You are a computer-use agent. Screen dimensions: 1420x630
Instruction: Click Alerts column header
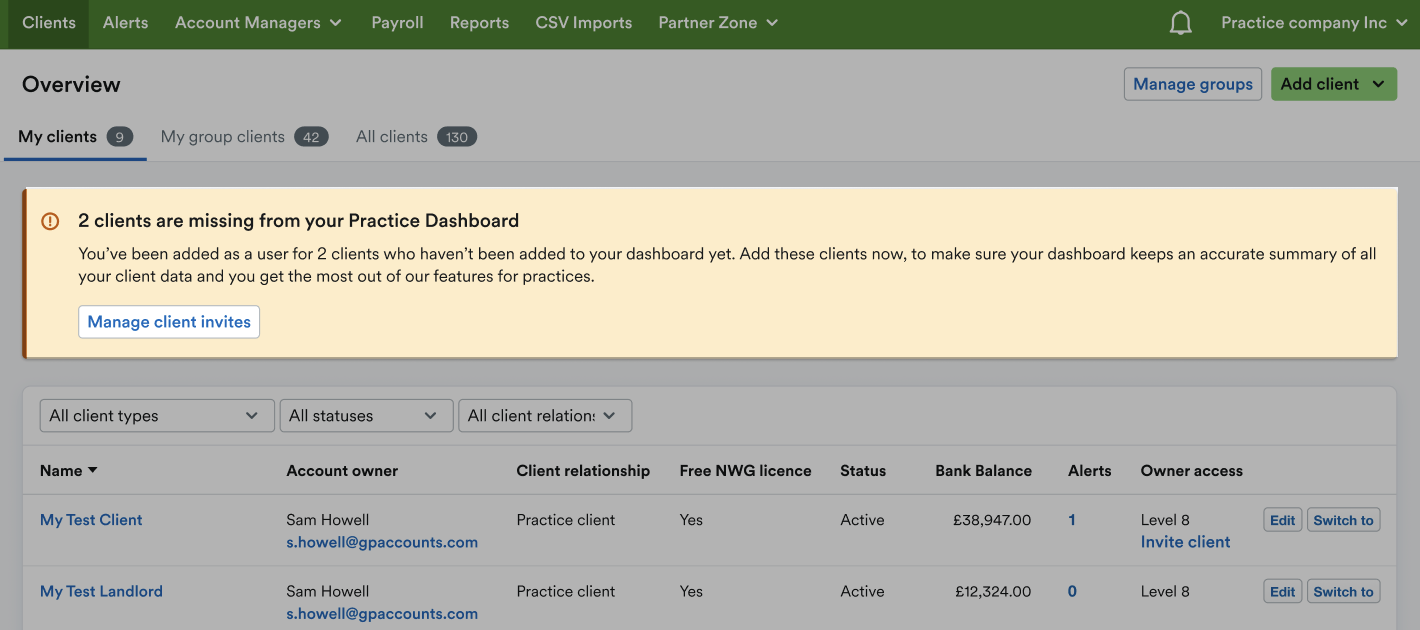pyautogui.click(x=1090, y=470)
